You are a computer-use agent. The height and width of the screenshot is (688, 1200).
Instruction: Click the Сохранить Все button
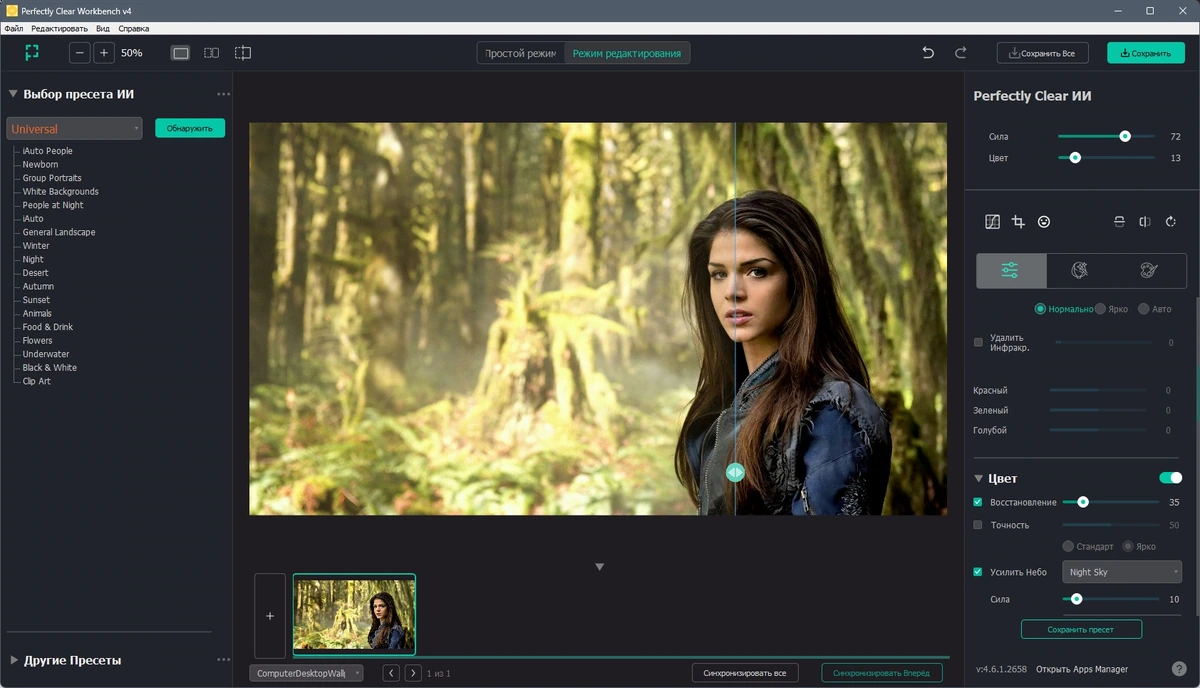1043,53
